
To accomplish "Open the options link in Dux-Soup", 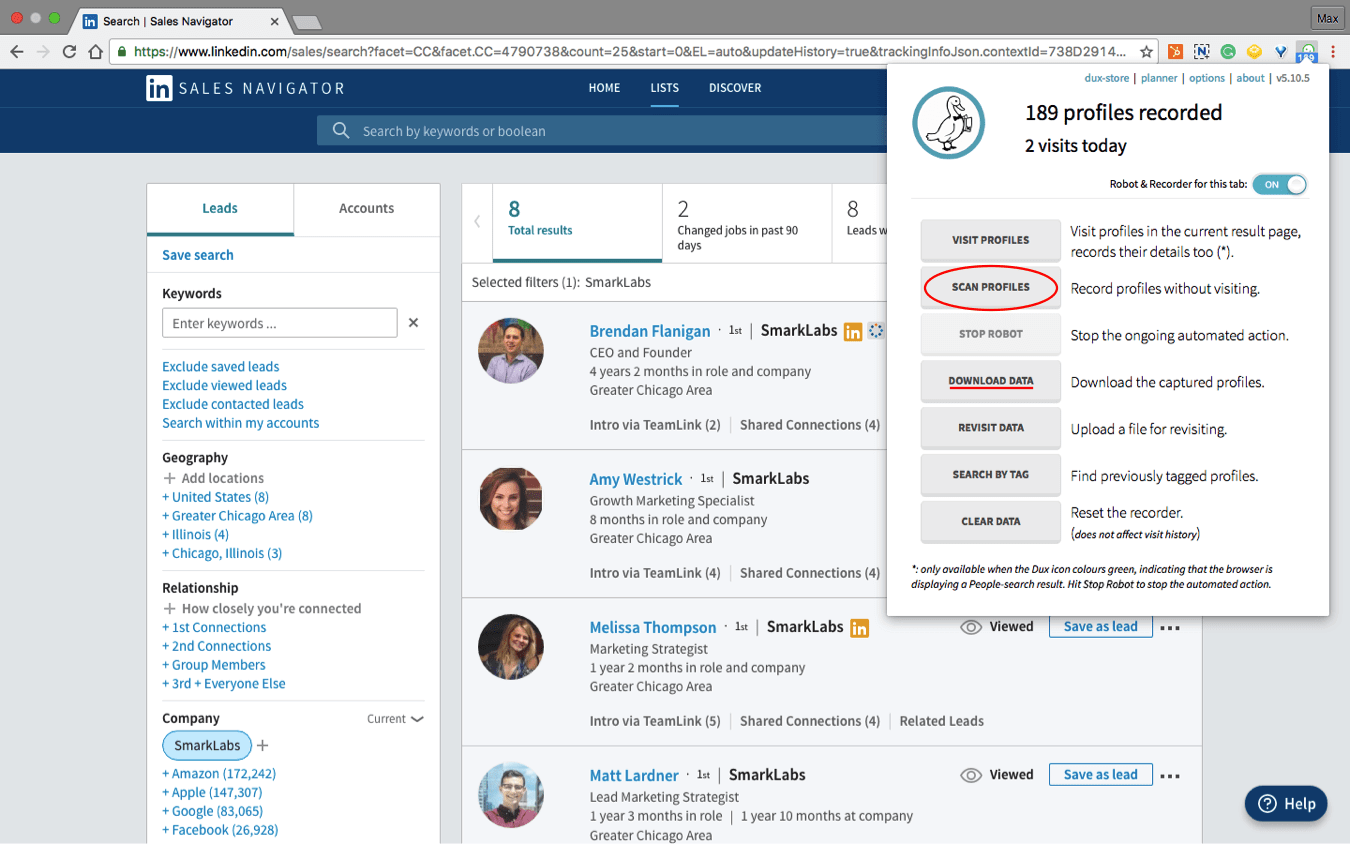I will coord(1207,78).
